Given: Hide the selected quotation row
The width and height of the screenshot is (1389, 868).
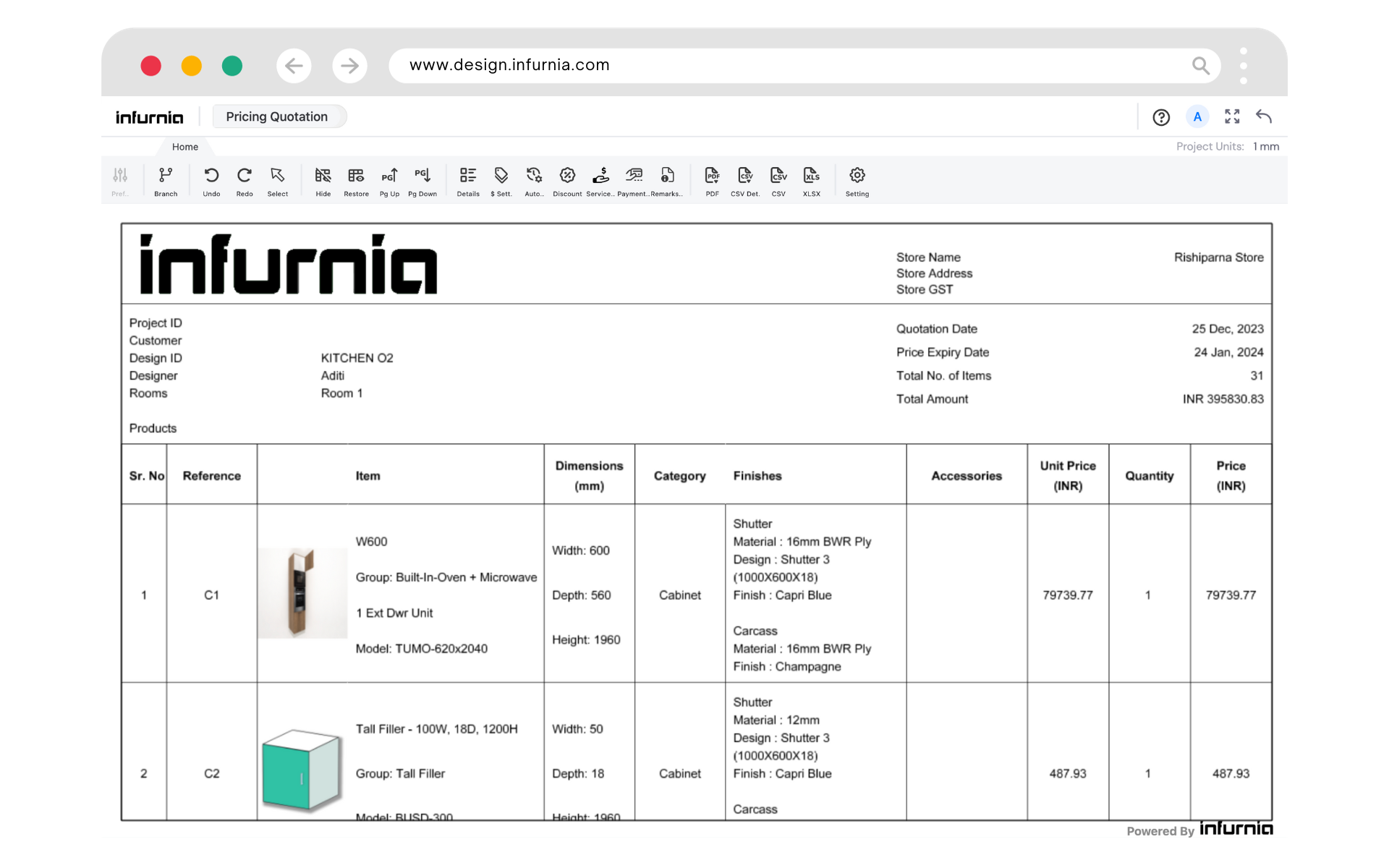Looking at the screenshot, I should tap(323, 181).
